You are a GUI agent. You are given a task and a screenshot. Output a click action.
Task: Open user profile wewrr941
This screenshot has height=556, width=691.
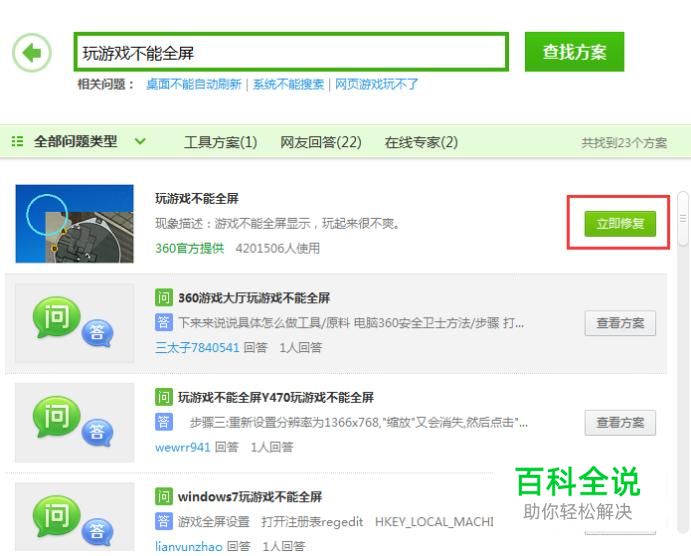point(182,447)
